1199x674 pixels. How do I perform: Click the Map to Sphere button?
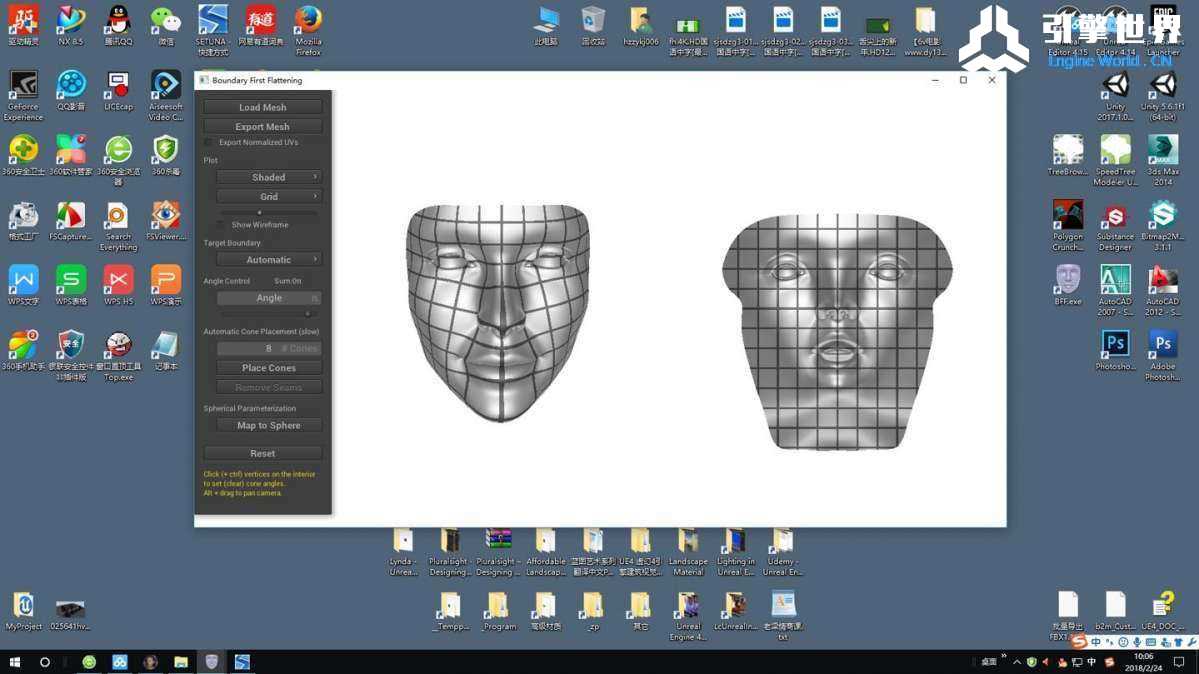268,425
